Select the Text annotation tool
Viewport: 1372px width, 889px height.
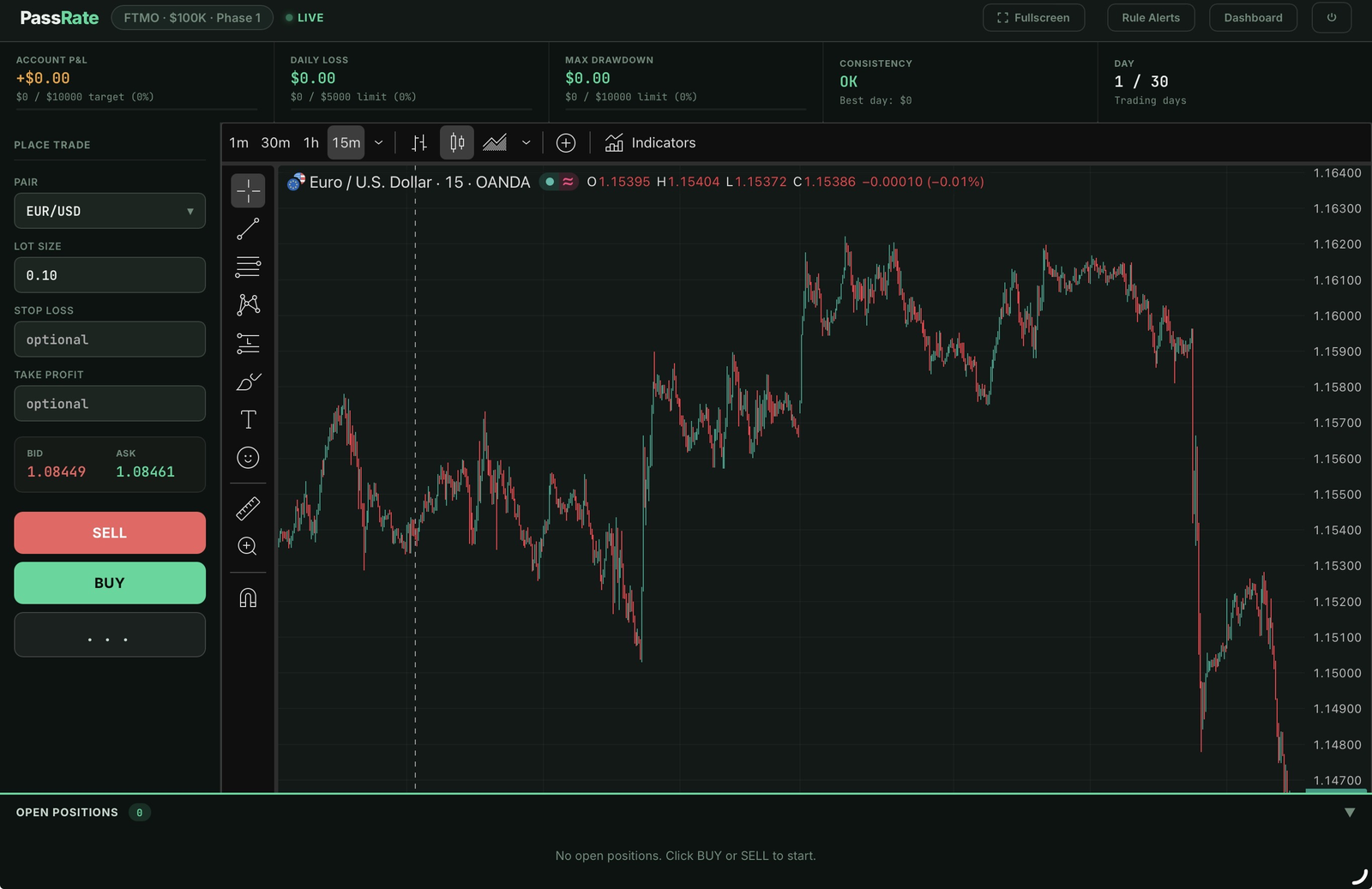pos(248,419)
